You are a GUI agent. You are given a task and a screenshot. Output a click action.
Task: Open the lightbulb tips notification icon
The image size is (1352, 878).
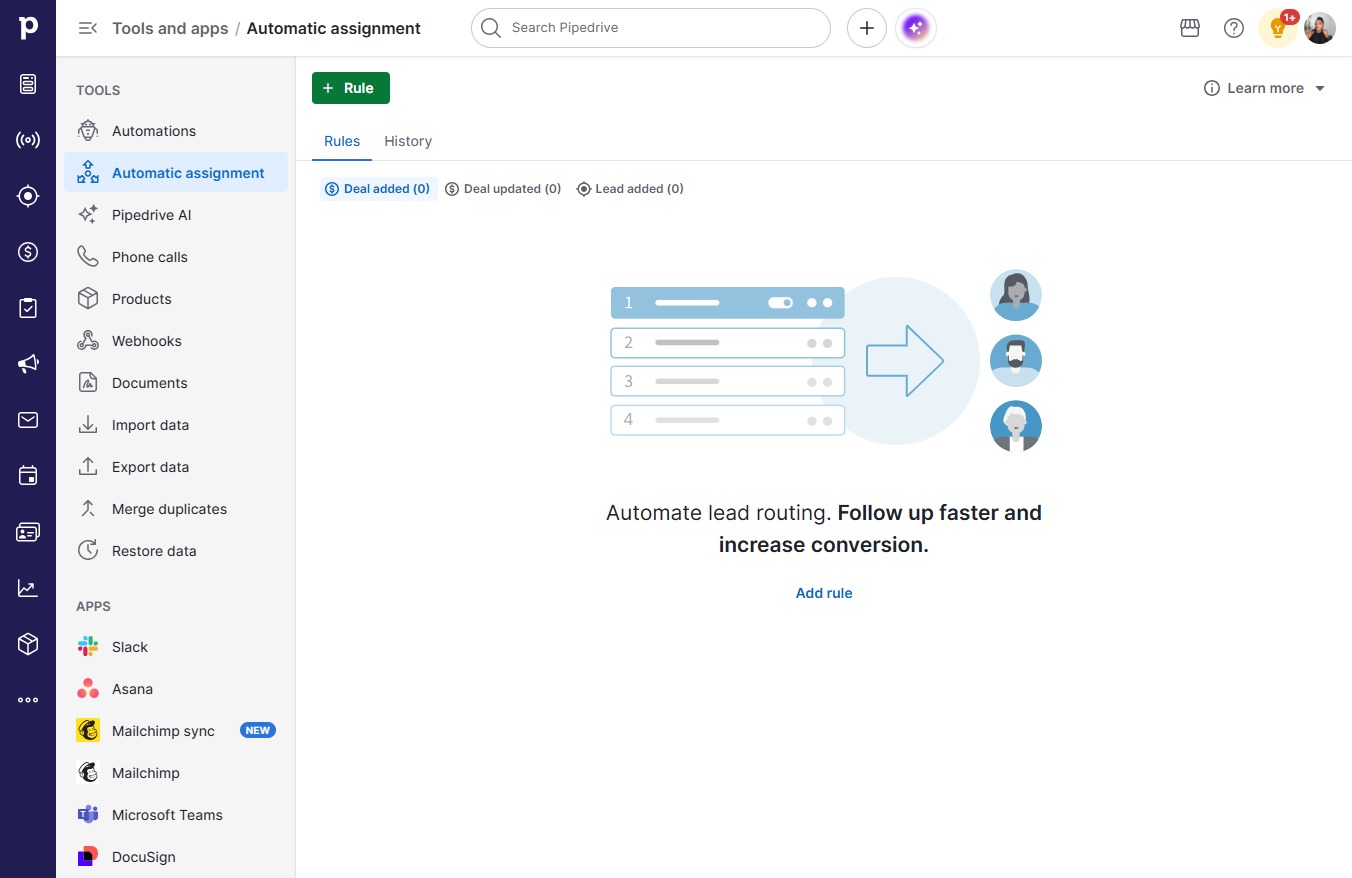[x=1278, y=28]
